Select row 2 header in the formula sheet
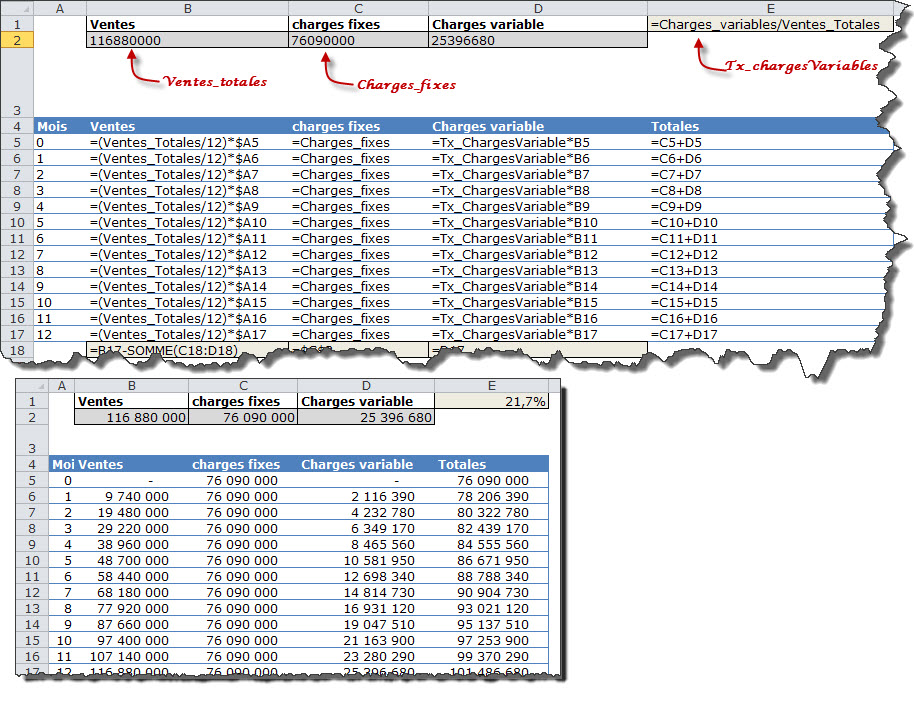Screen dimensions: 914x708 tap(17, 40)
